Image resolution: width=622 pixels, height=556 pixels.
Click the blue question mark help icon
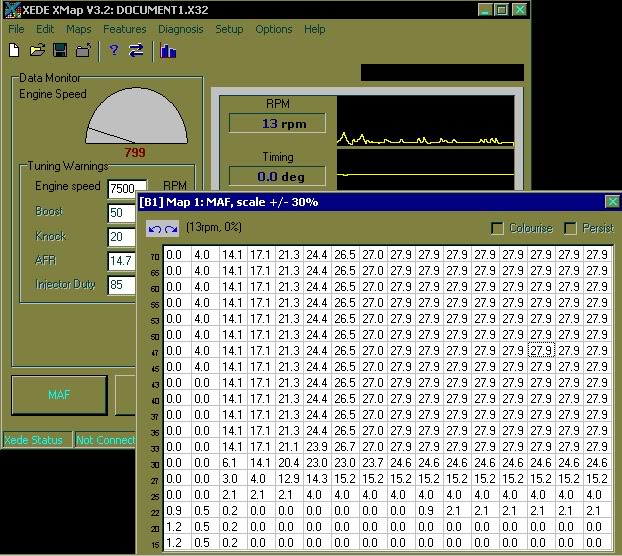[114, 50]
